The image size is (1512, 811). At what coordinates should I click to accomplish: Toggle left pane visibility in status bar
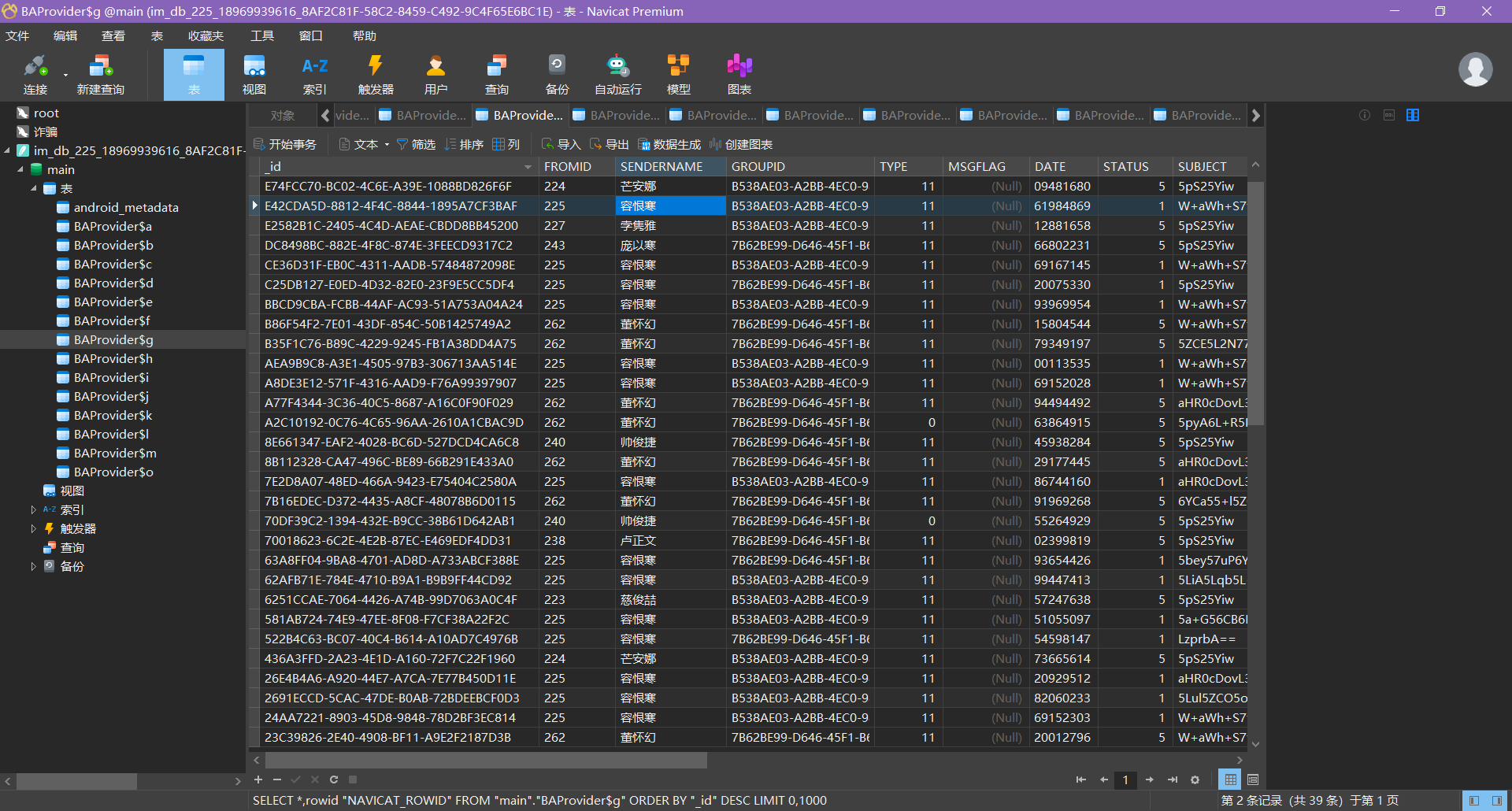coord(1474,801)
